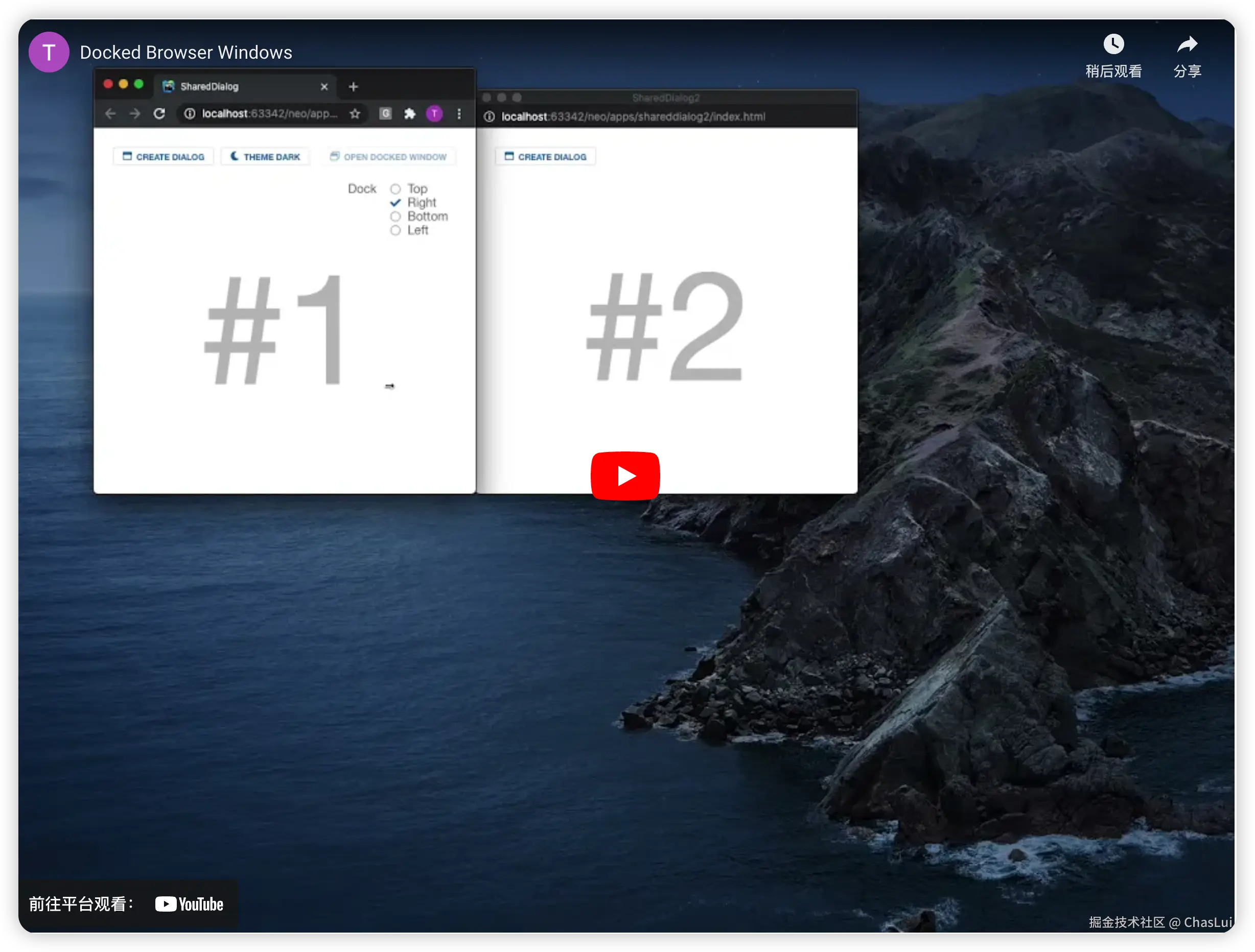Open the video on the YouTube logo link
This screenshot has height=952, width=1255.
coord(189,904)
